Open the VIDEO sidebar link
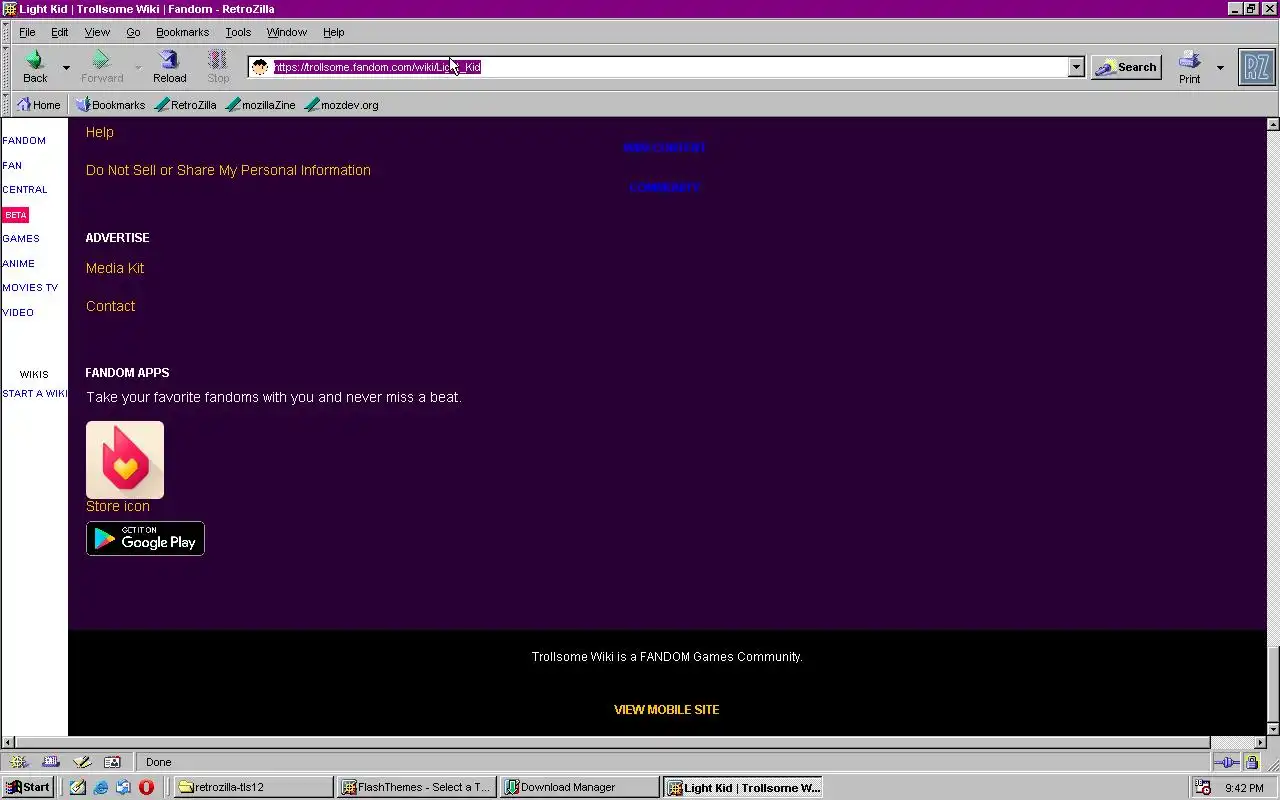 coord(18,313)
